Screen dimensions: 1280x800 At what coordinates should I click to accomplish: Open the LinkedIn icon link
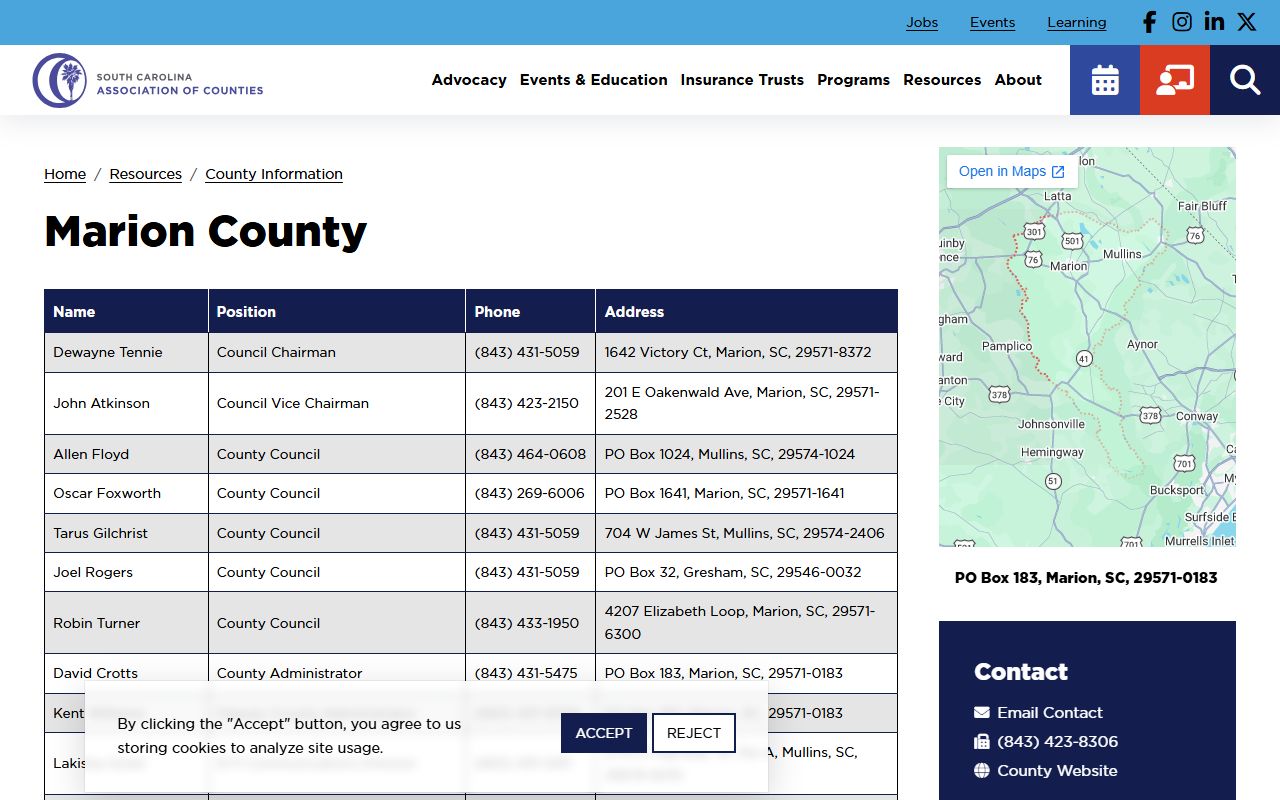point(1214,22)
